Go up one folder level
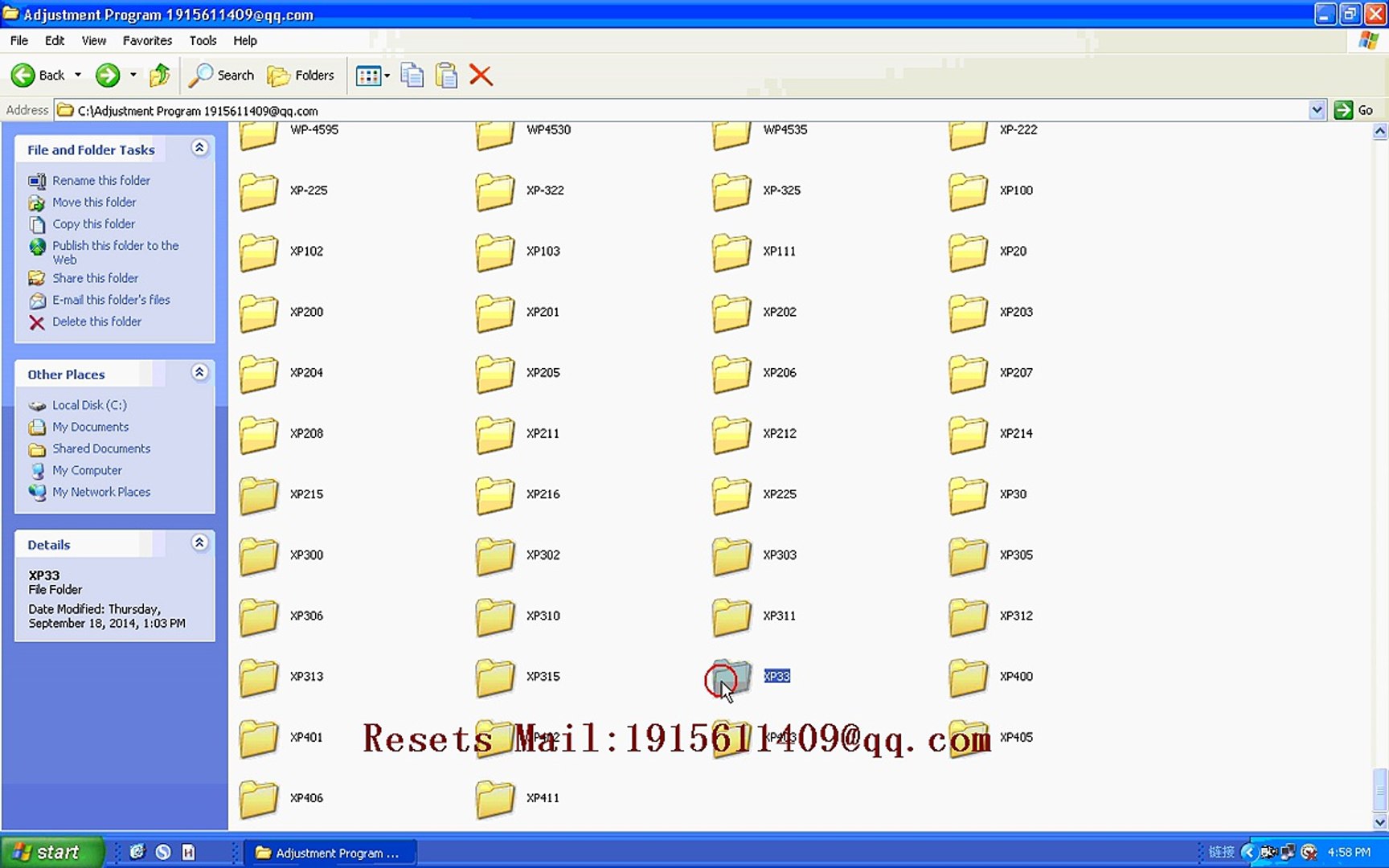Image resolution: width=1389 pixels, height=868 pixels. pyautogui.click(x=160, y=76)
